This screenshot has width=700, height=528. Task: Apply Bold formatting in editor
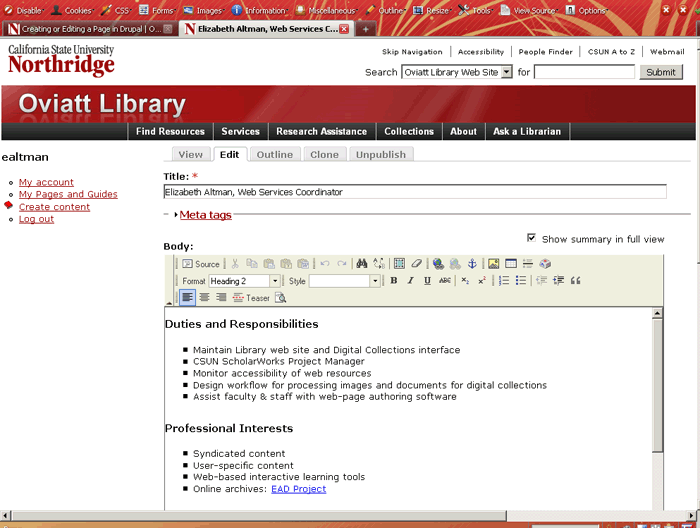(394, 281)
